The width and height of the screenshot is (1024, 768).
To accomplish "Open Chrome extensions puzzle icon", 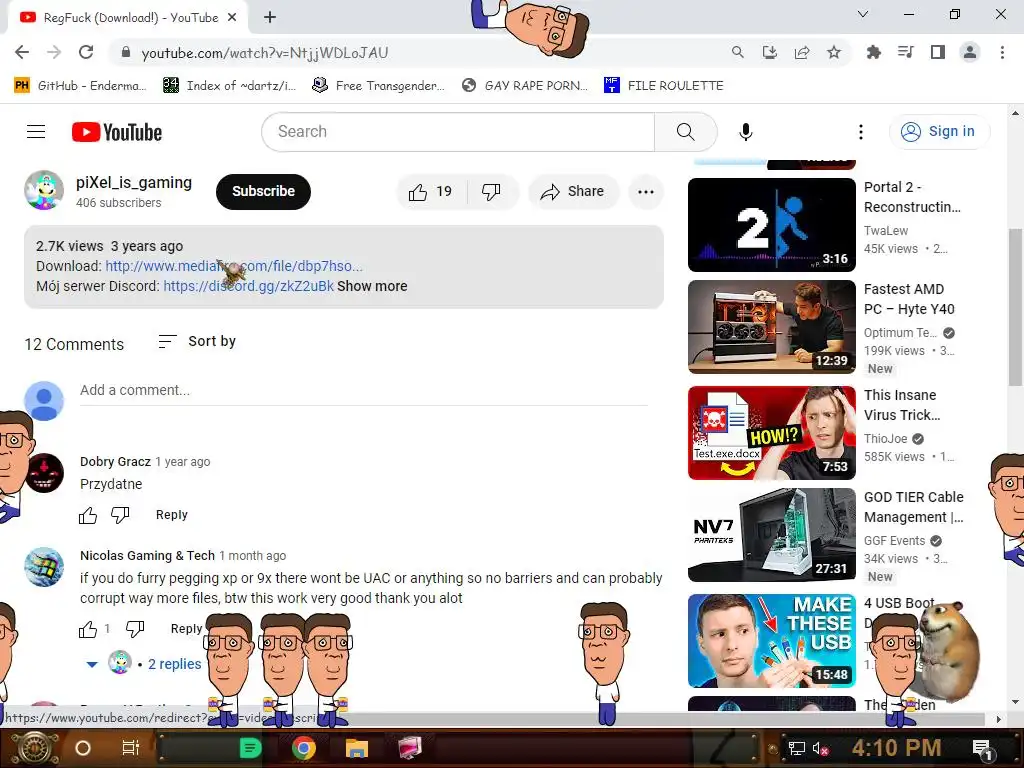I will pyautogui.click(x=873, y=52).
